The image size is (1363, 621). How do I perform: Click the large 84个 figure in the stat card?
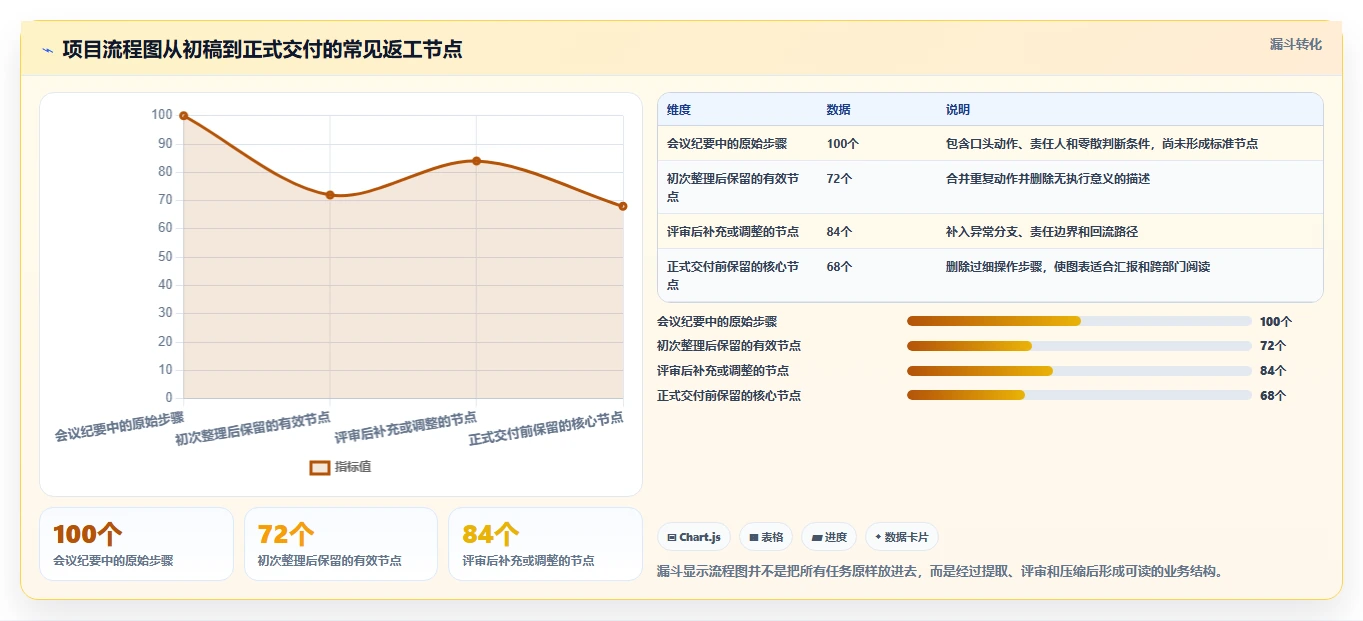tap(491, 535)
